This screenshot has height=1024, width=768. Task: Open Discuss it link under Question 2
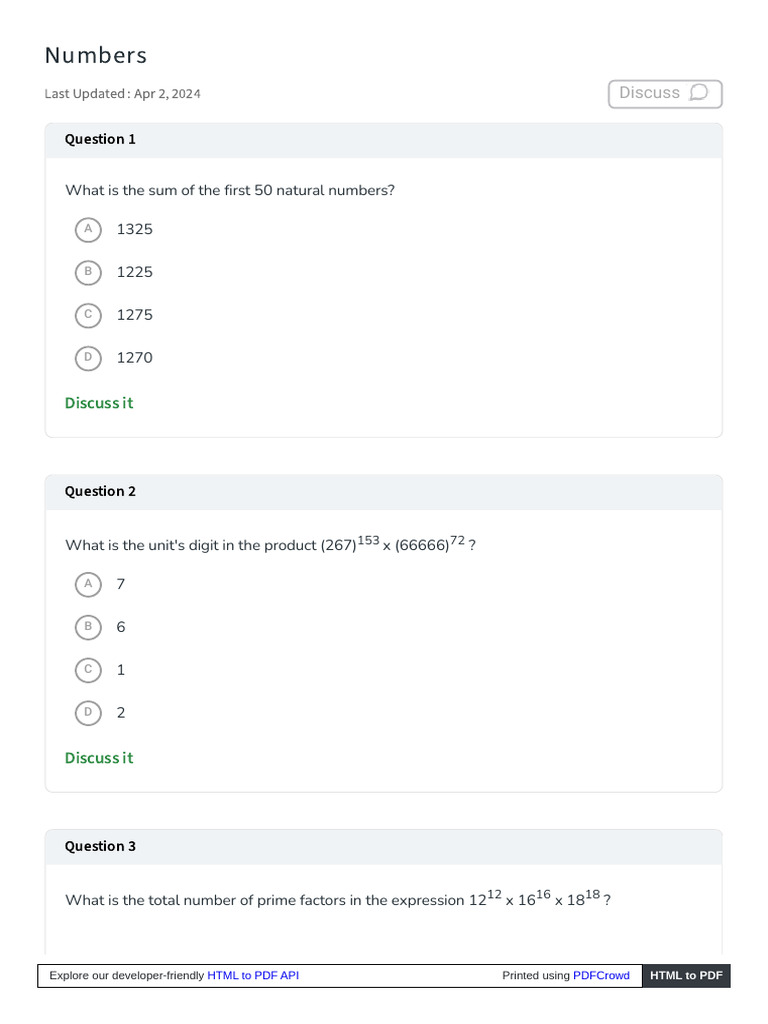coord(99,758)
